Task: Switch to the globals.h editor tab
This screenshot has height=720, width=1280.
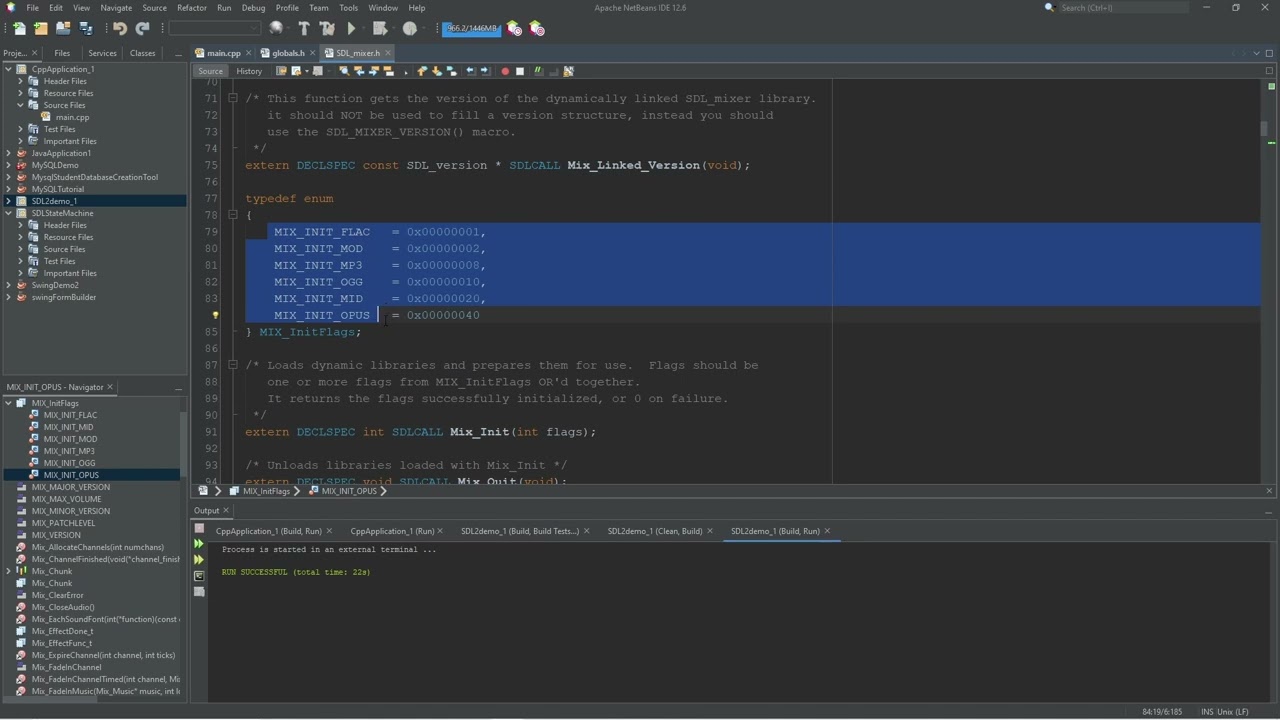Action: coord(288,53)
